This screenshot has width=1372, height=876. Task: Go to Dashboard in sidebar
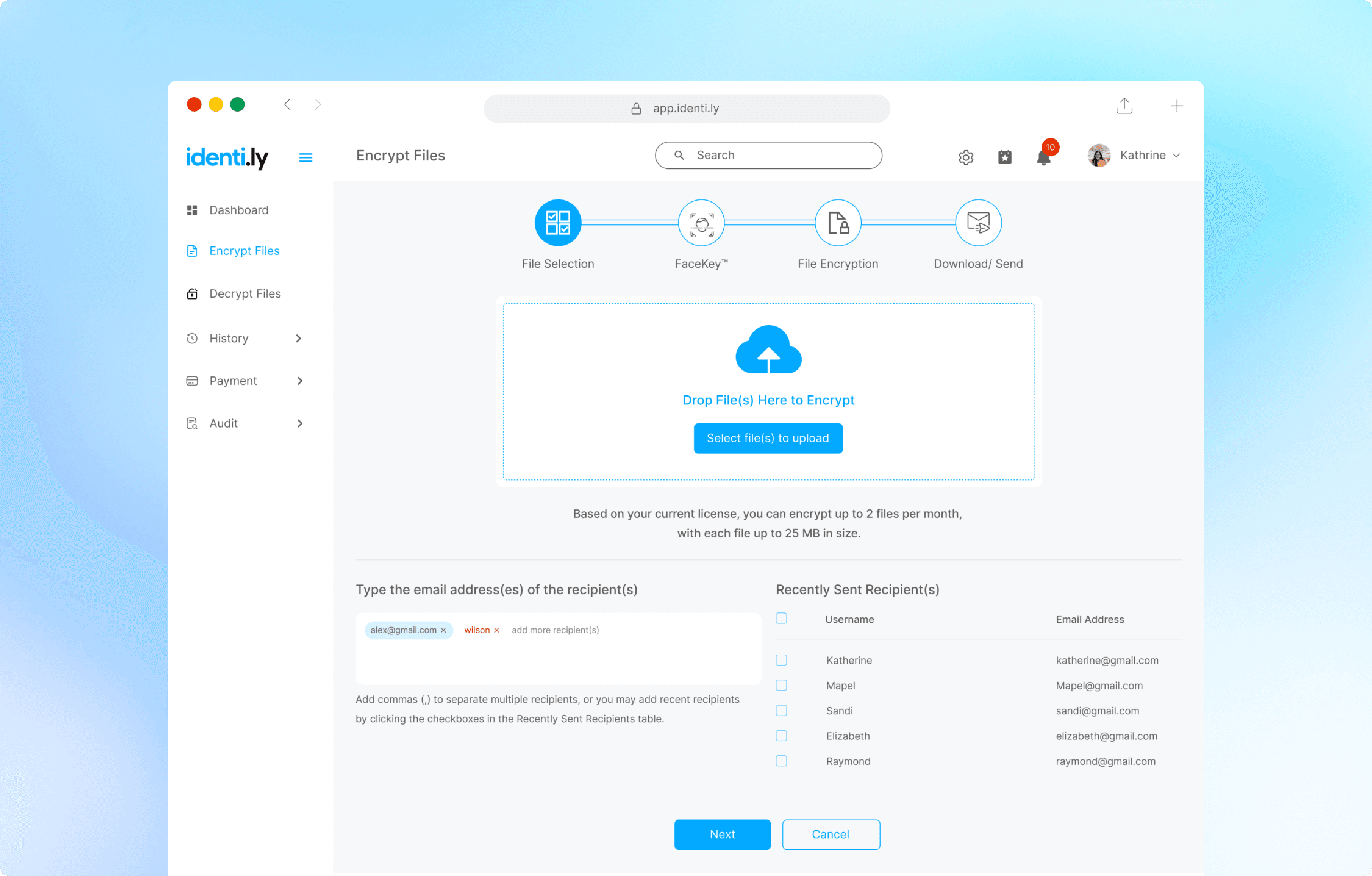238,210
